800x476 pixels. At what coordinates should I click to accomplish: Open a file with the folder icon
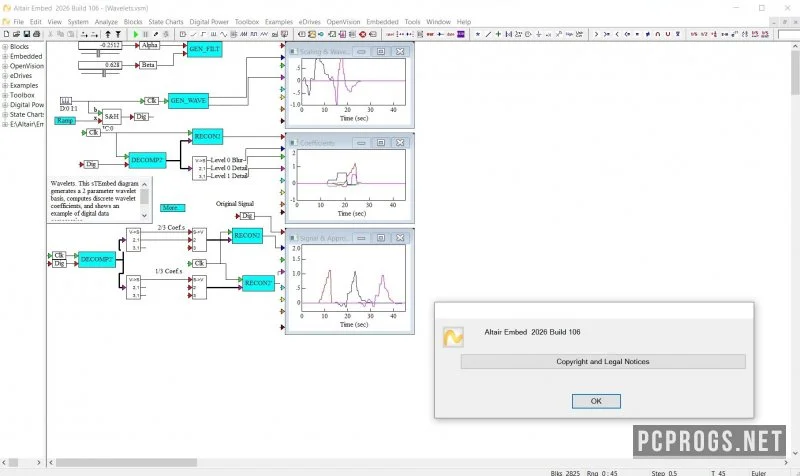[16, 34]
